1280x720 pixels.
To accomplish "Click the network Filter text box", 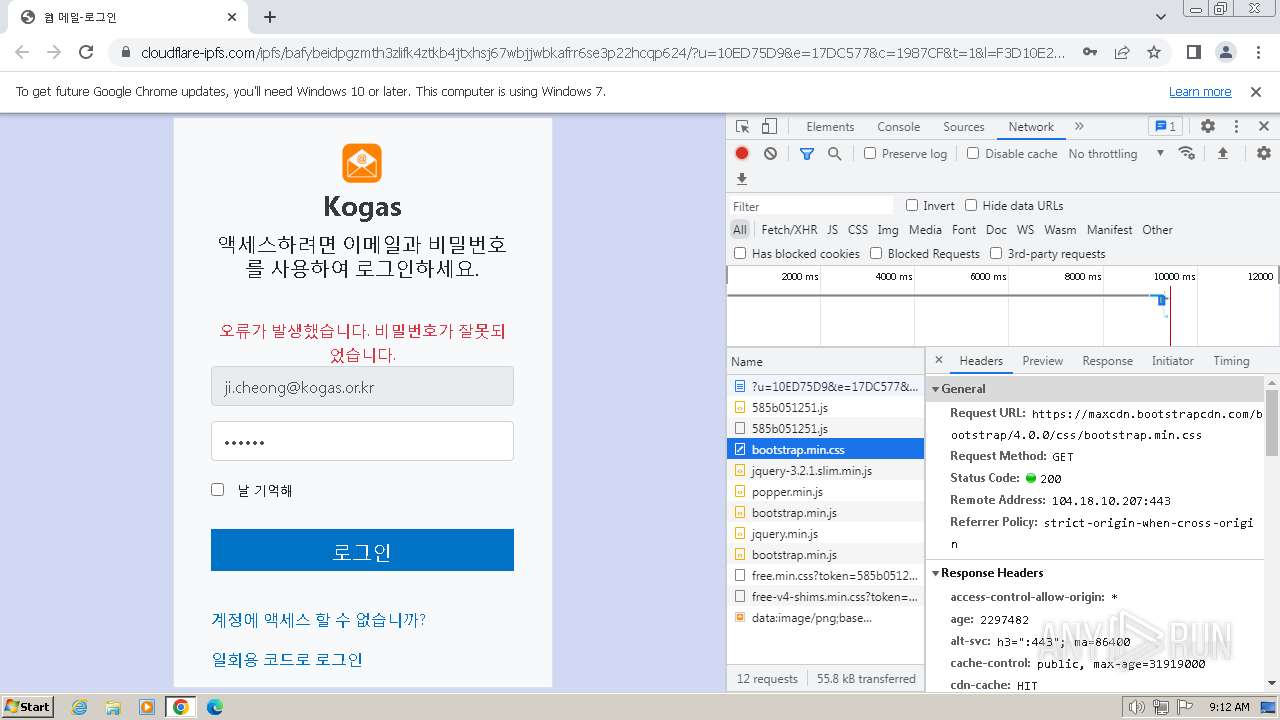I will pos(812,206).
